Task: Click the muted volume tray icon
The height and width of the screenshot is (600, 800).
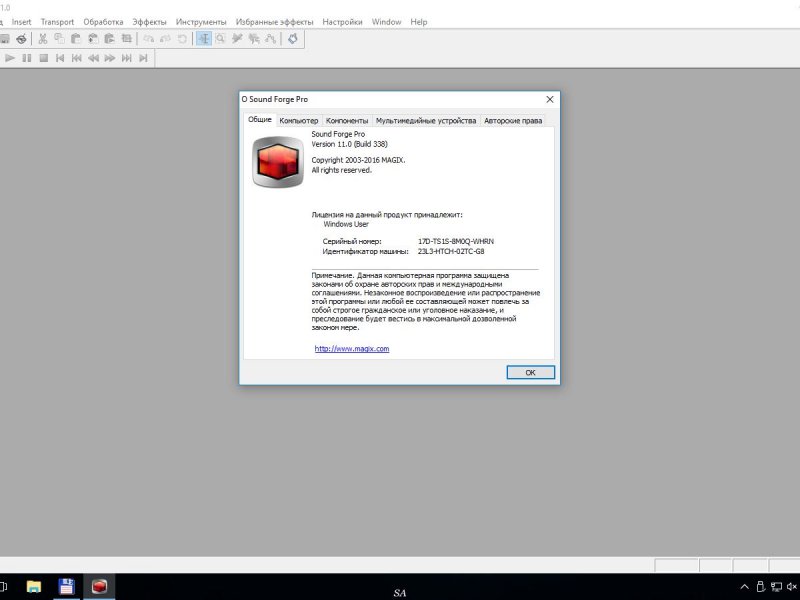Action: tap(792, 587)
